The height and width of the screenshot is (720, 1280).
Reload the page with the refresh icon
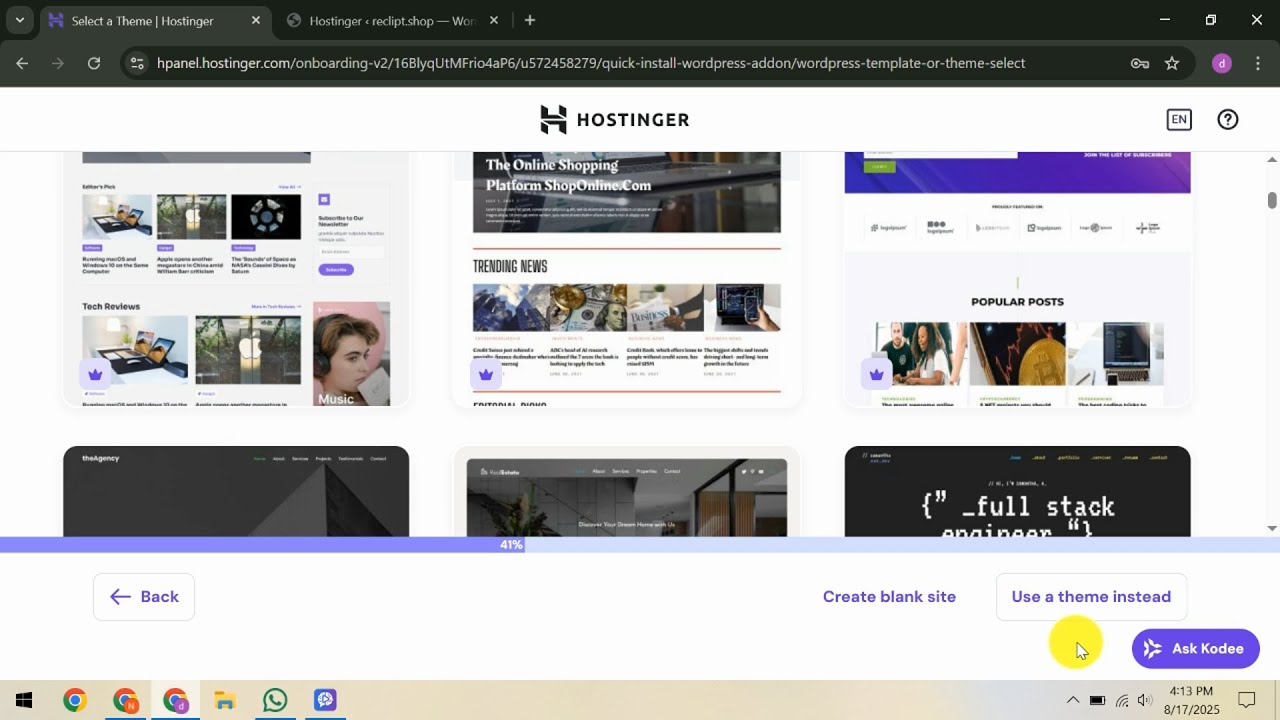coord(94,63)
